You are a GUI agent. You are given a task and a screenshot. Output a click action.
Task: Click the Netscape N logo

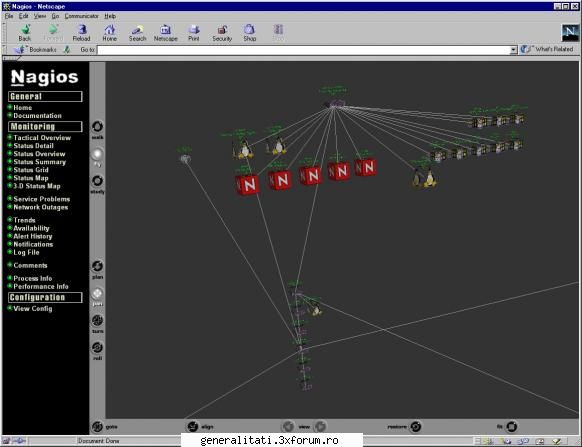tap(570, 33)
